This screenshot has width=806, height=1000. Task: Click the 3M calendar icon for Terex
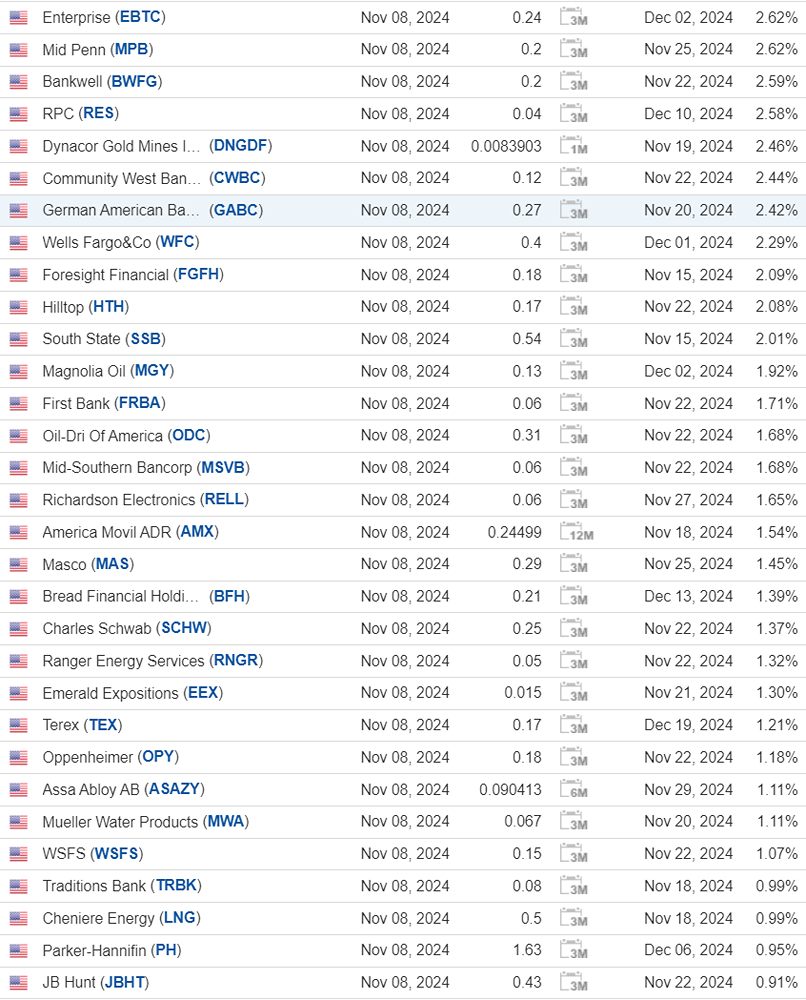coord(574,726)
